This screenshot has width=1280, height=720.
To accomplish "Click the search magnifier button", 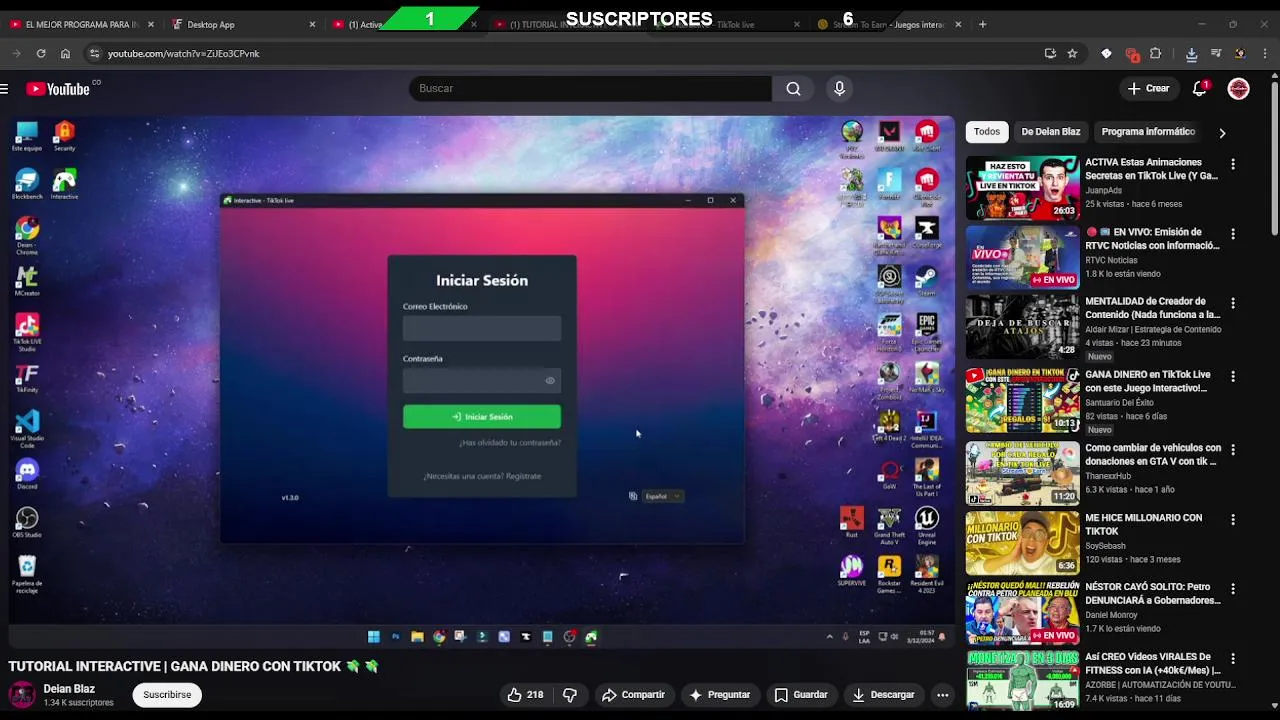I will click(793, 88).
